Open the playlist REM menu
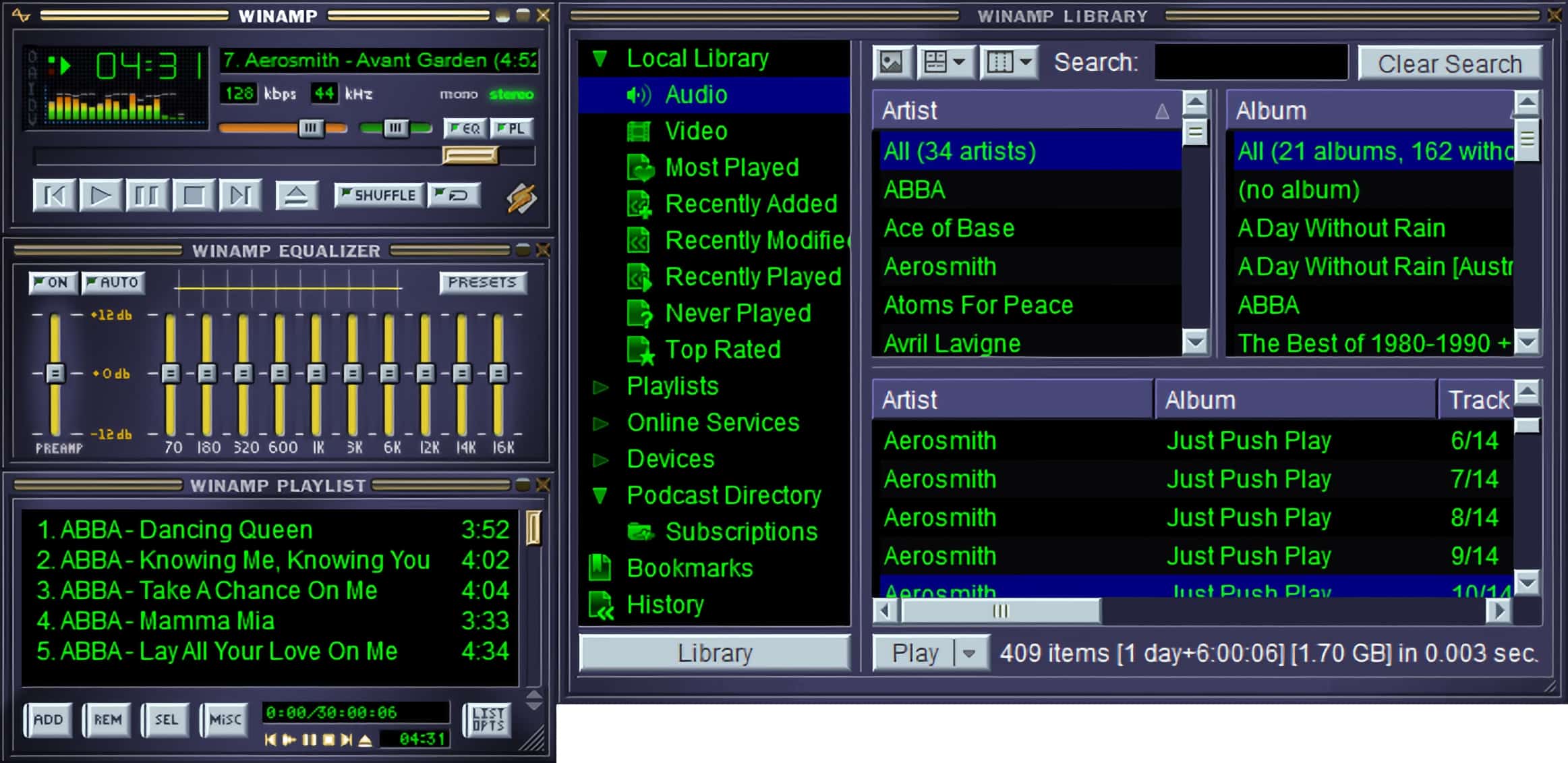The height and width of the screenshot is (763, 1568). 107,719
